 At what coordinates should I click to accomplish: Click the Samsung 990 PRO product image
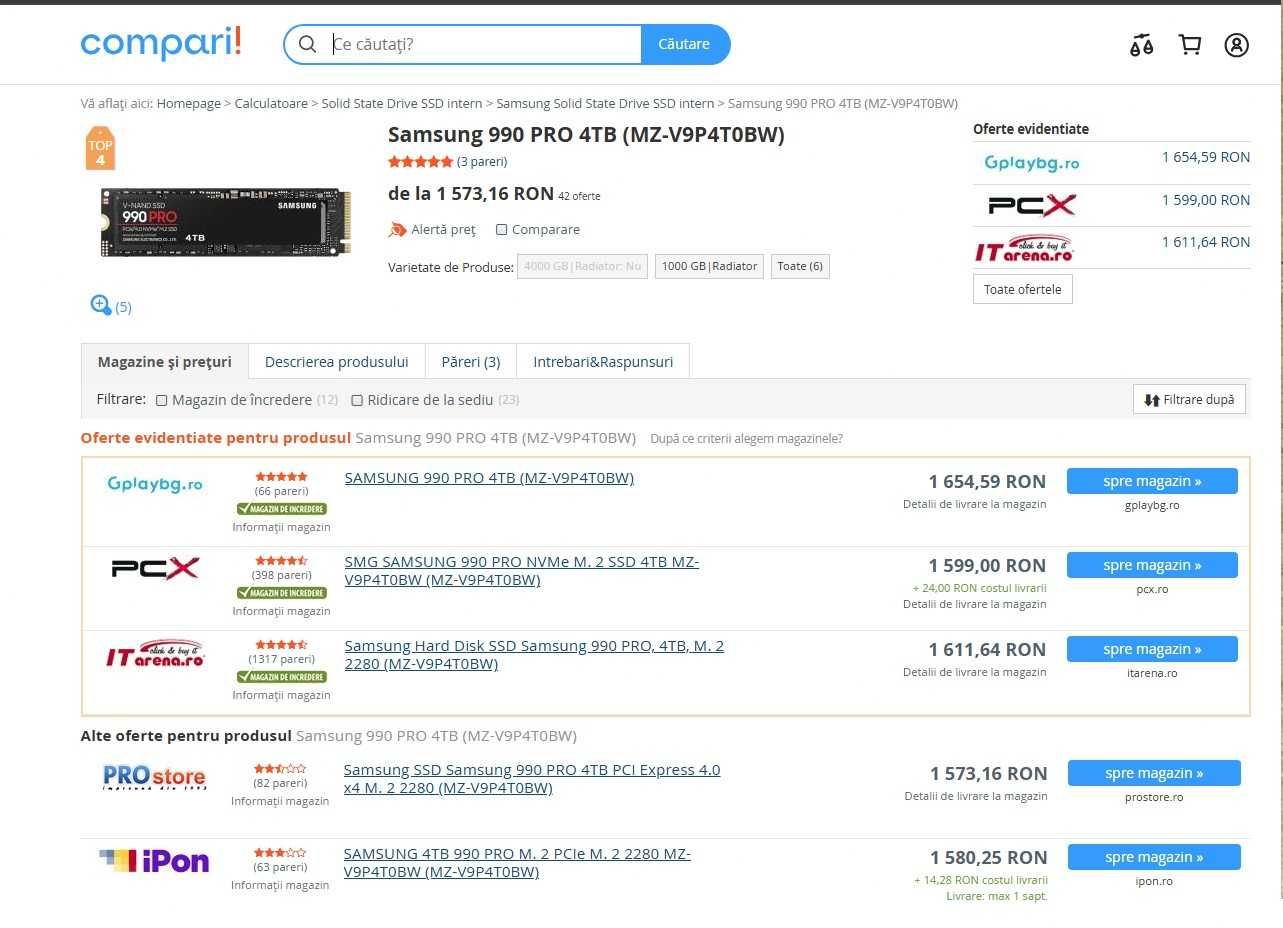point(226,221)
